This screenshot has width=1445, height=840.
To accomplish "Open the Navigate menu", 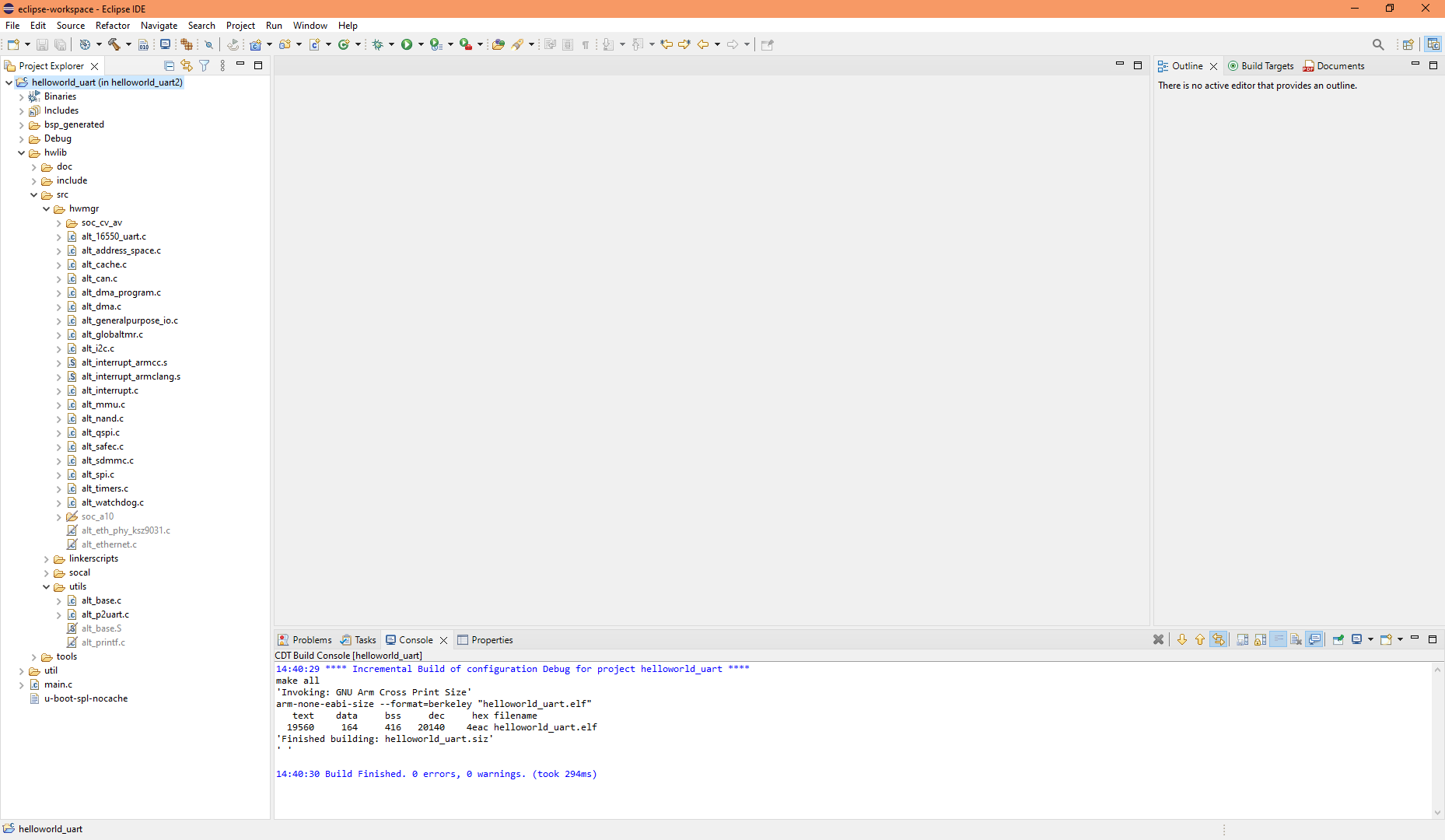I will pyautogui.click(x=159, y=25).
